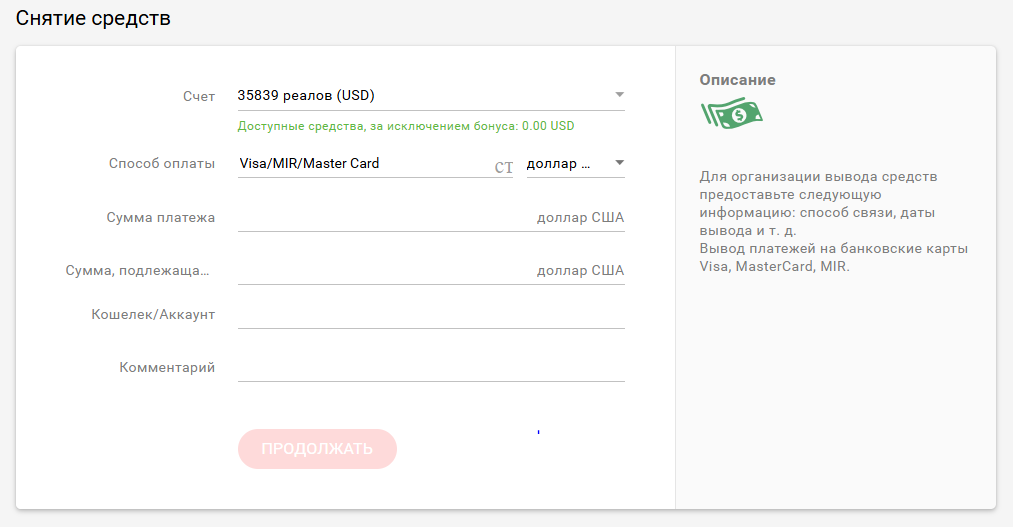Click the withdrawal description paragraph text
Viewport: 1013px width, 527px height.
tap(833, 222)
